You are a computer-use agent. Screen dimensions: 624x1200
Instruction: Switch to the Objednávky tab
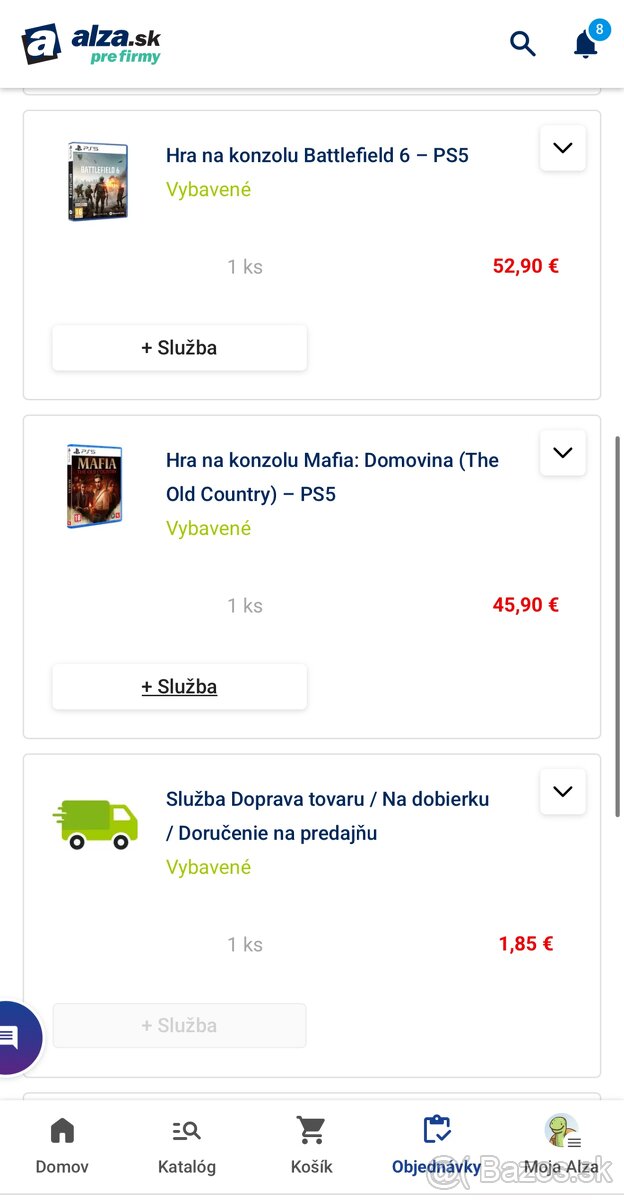tap(436, 1145)
